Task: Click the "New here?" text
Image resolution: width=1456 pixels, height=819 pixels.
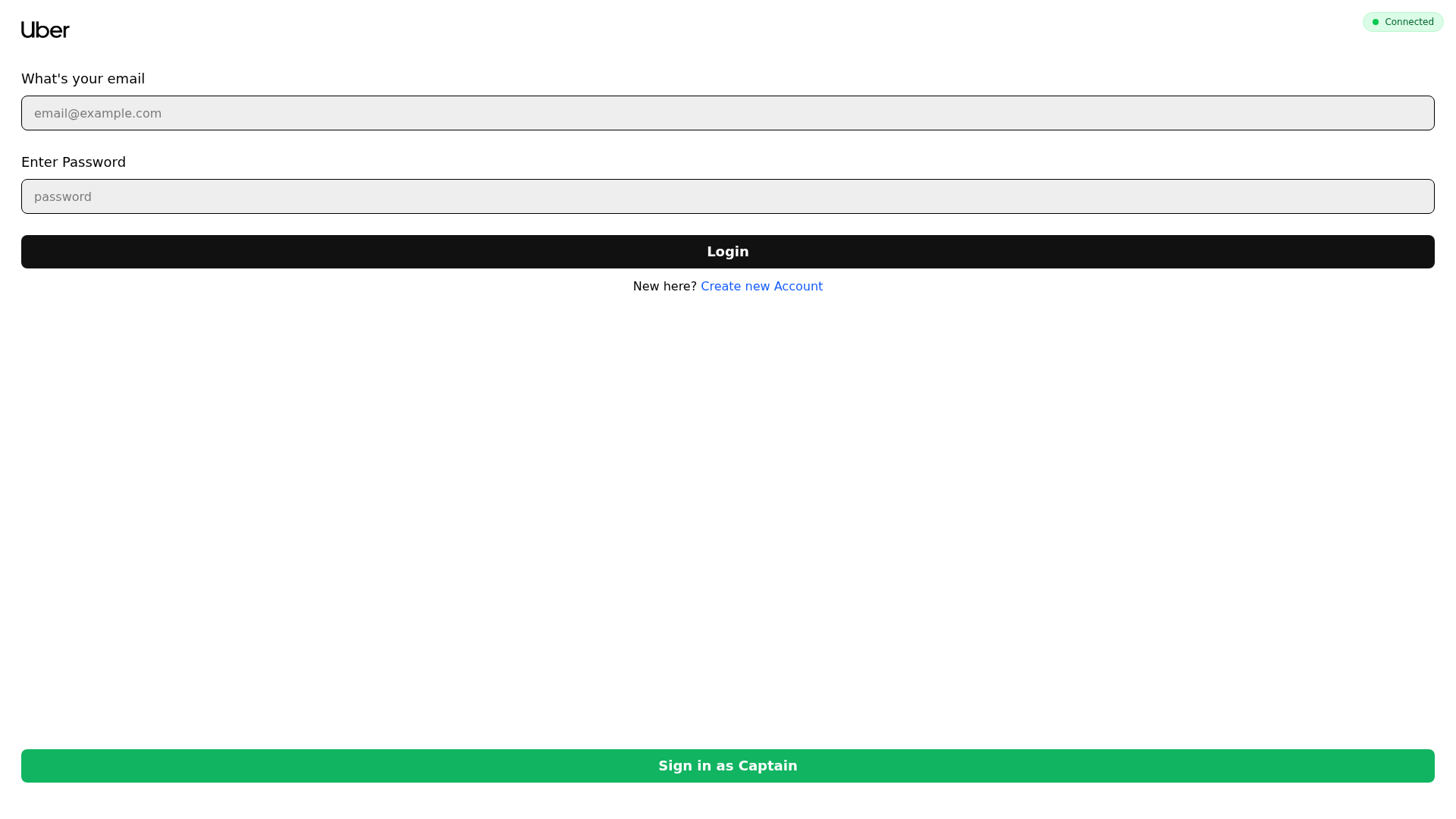Action: 665,287
